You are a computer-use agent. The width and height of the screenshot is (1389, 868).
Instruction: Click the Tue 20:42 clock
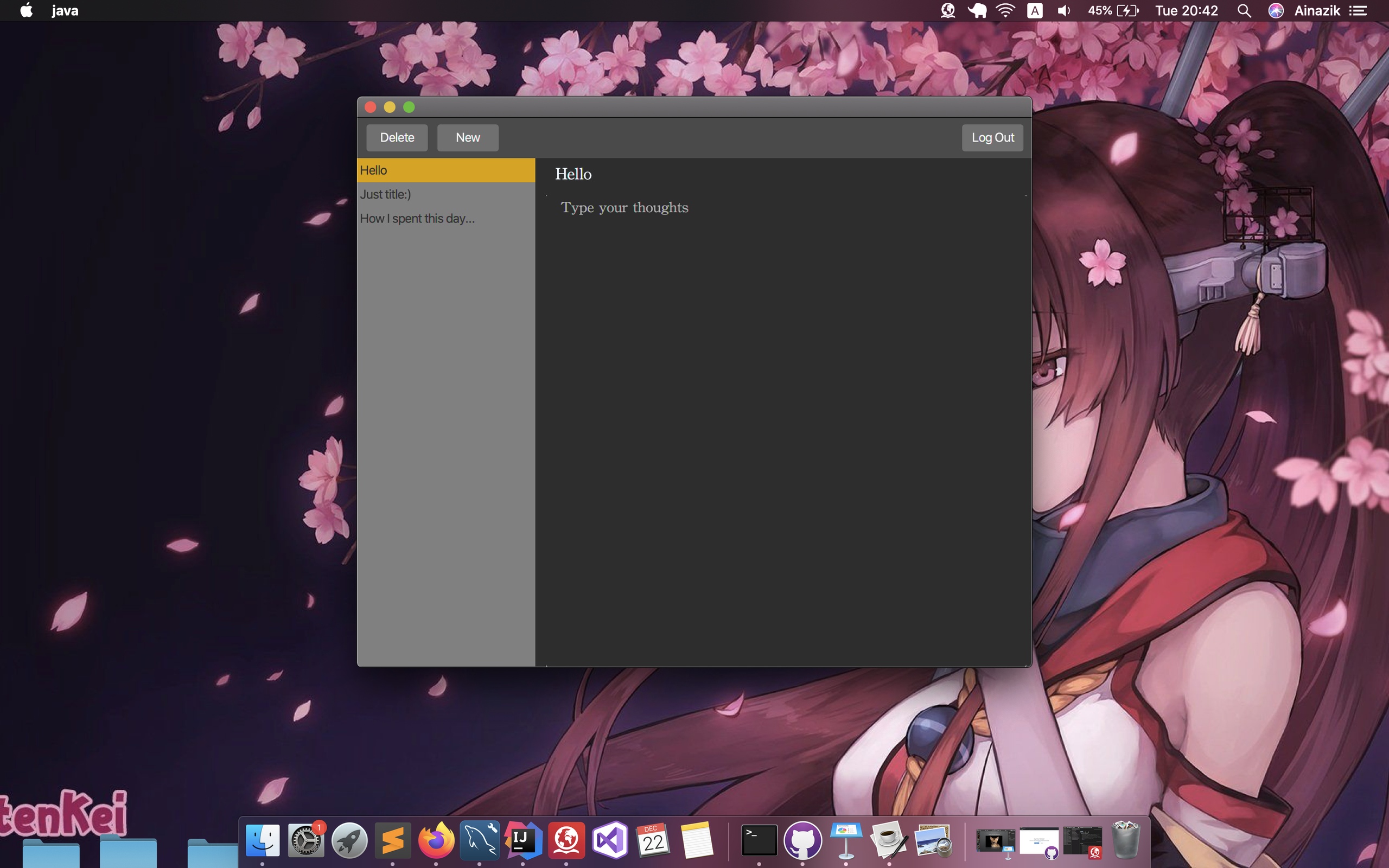pyautogui.click(x=1187, y=10)
